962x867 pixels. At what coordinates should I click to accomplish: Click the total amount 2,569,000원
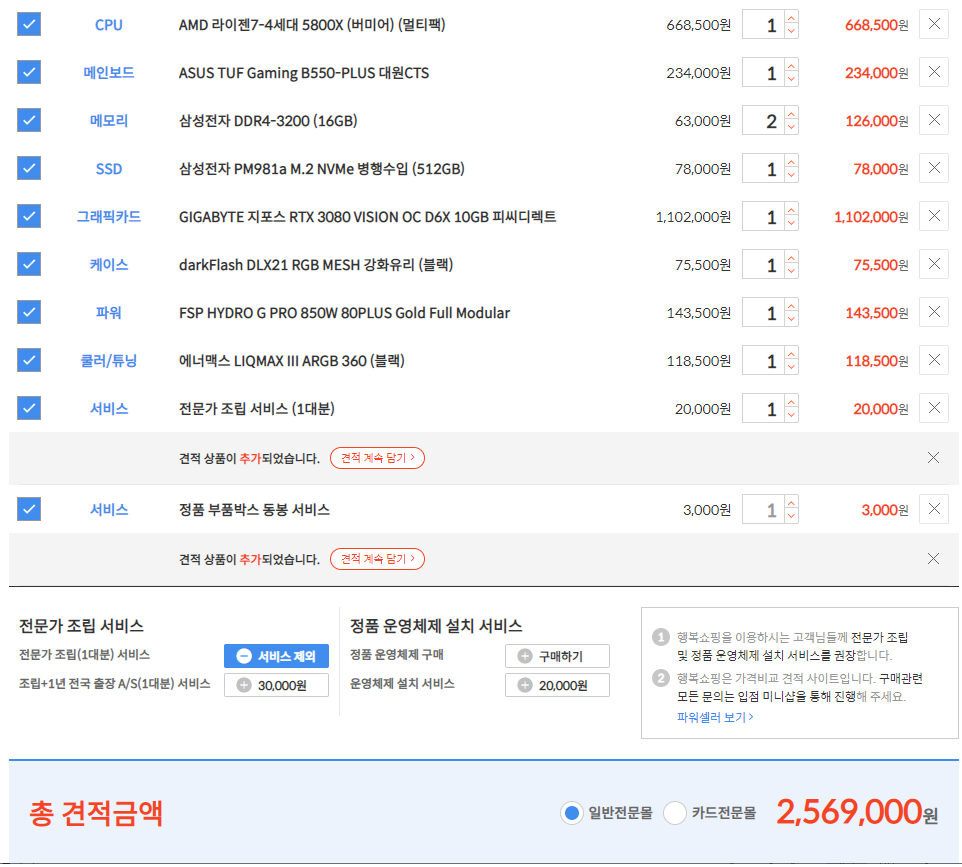click(857, 812)
